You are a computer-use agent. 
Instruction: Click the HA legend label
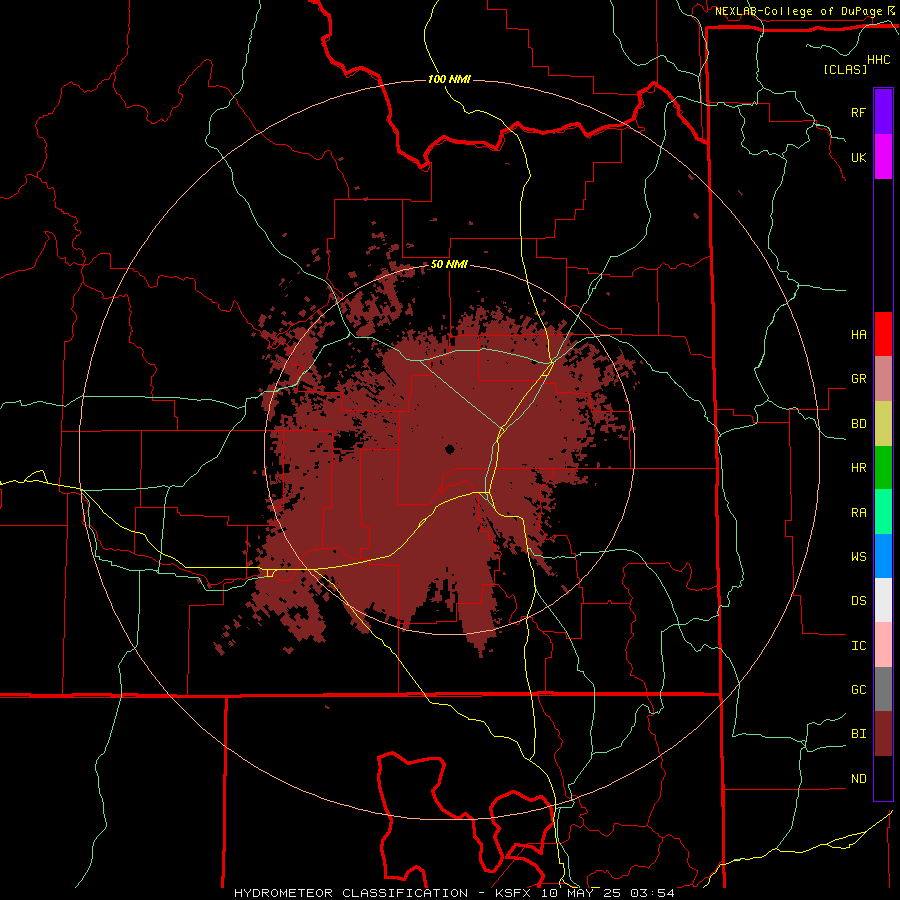(858, 335)
